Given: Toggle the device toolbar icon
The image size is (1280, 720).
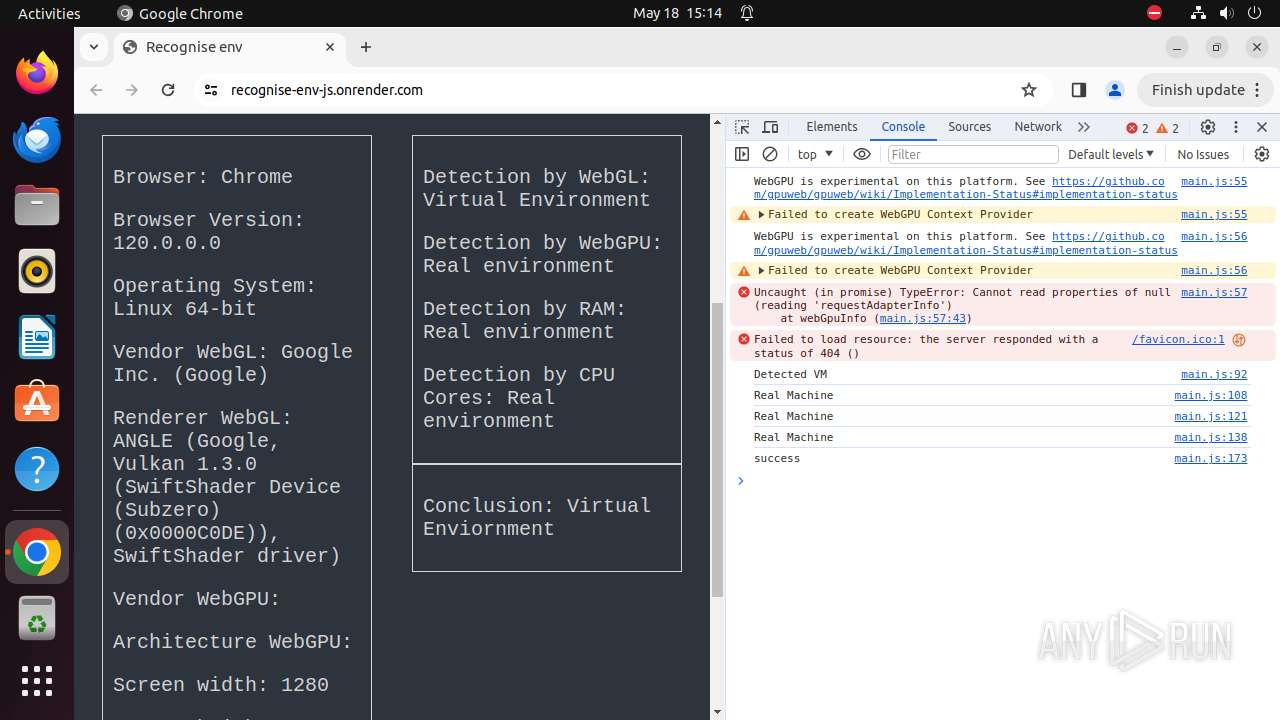Looking at the screenshot, I should 770,127.
